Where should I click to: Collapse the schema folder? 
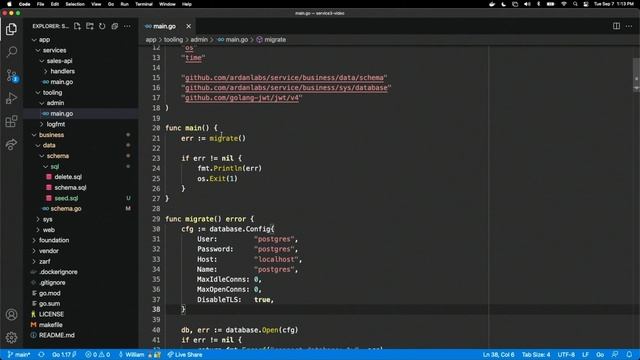[x=58, y=156]
